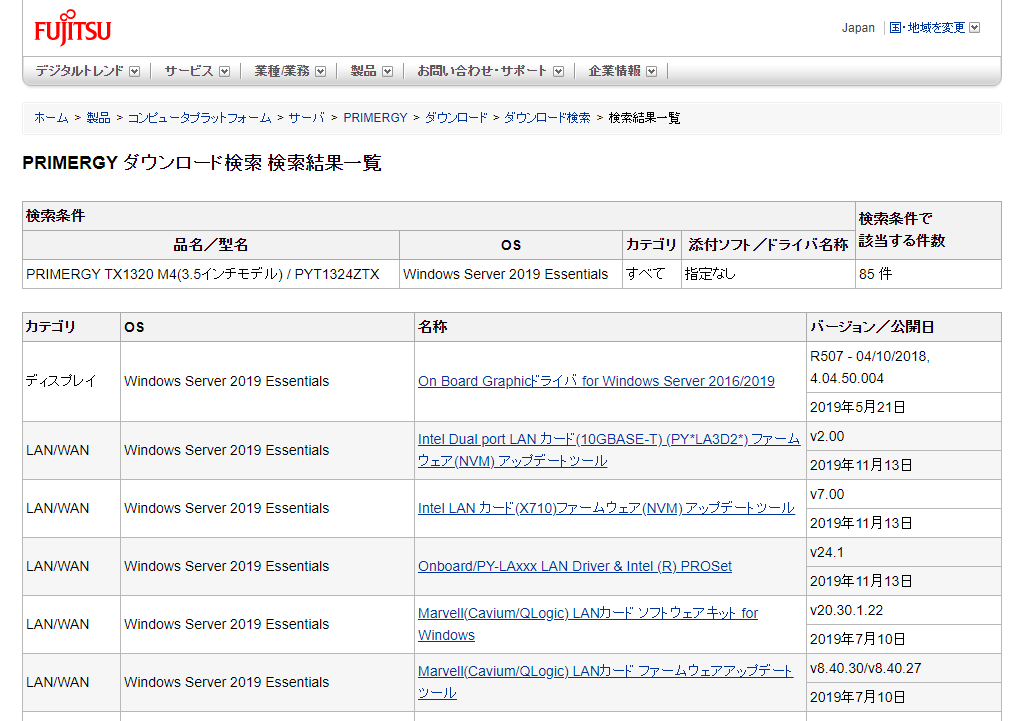Go to サーバ breadcrumb link

(x=306, y=118)
